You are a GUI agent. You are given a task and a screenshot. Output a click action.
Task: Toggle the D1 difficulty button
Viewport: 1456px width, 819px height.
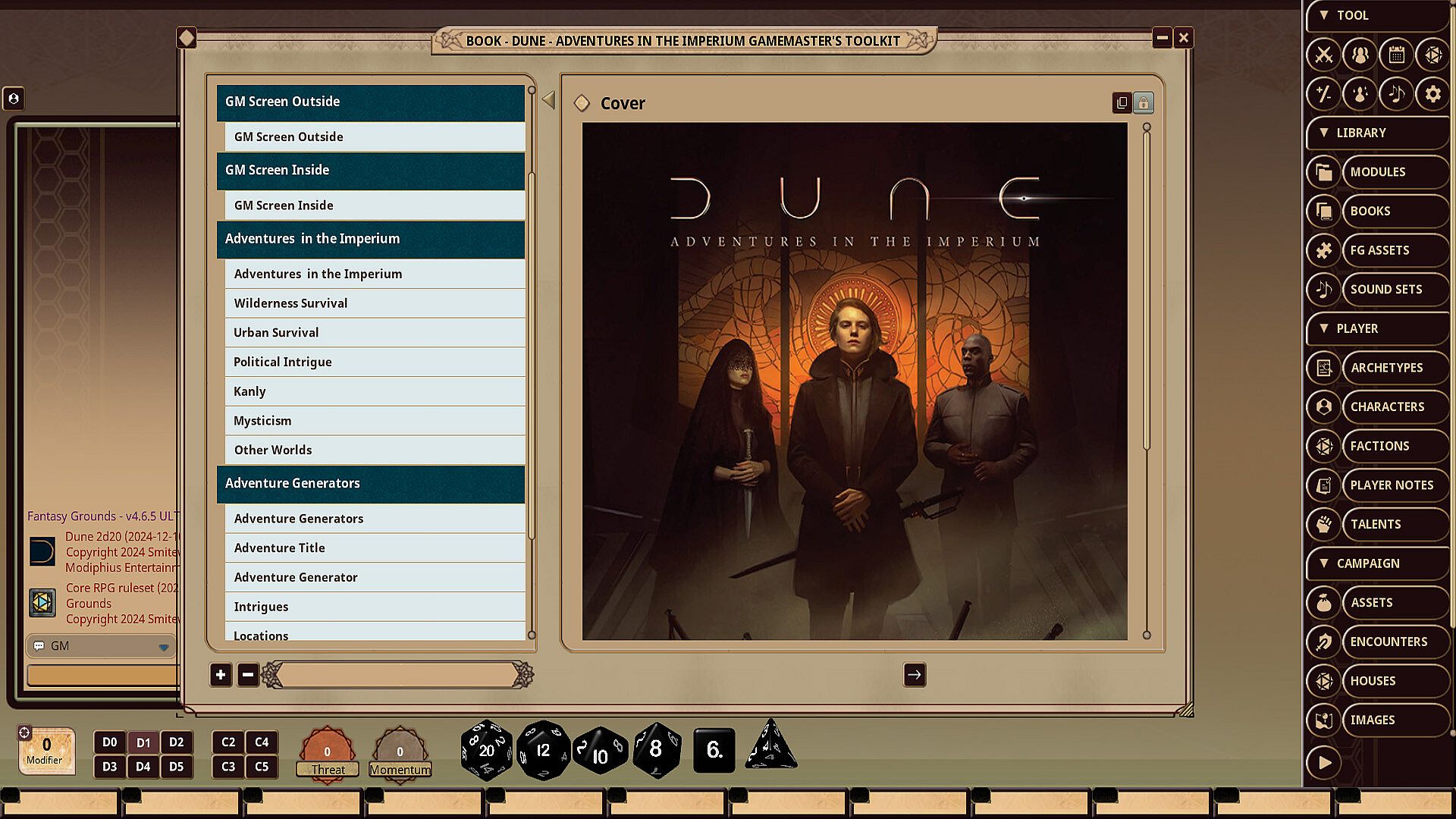pyautogui.click(x=143, y=742)
